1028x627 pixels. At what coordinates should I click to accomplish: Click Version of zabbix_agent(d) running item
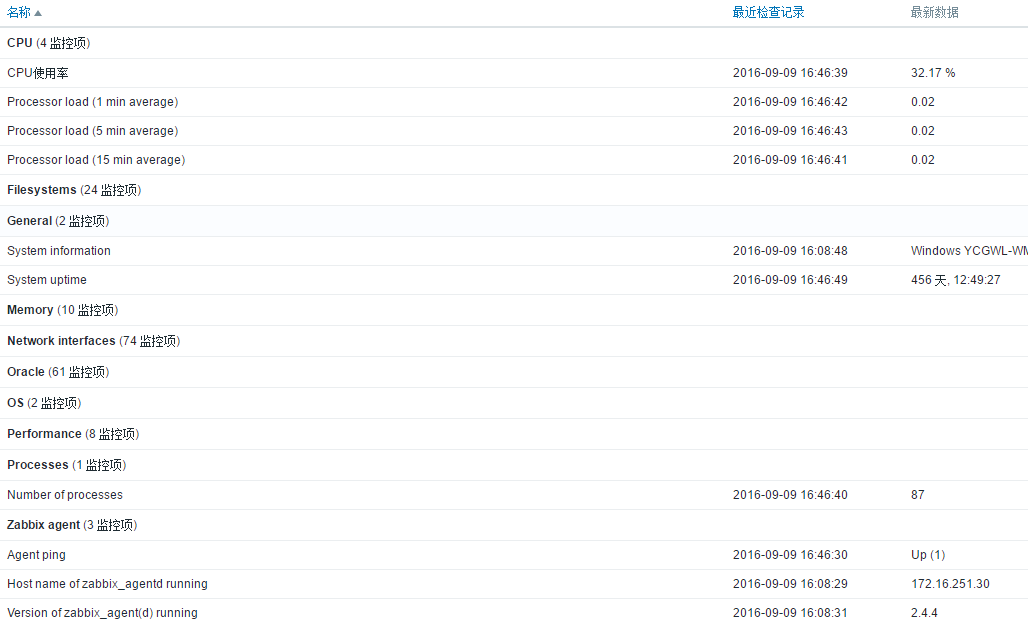tap(102, 613)
